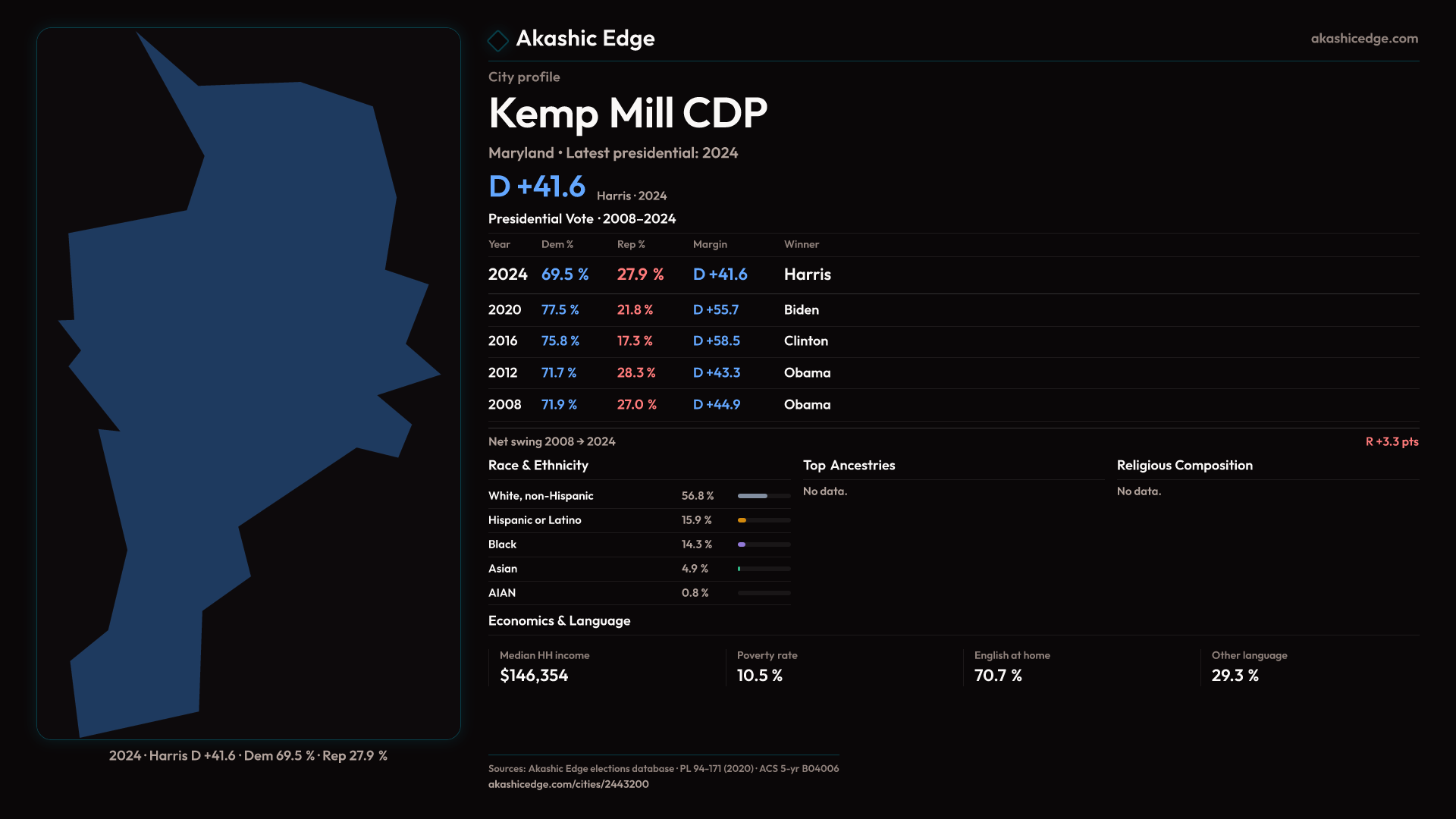
Task: Select the 2024 Harris election row
Action: 660,275
